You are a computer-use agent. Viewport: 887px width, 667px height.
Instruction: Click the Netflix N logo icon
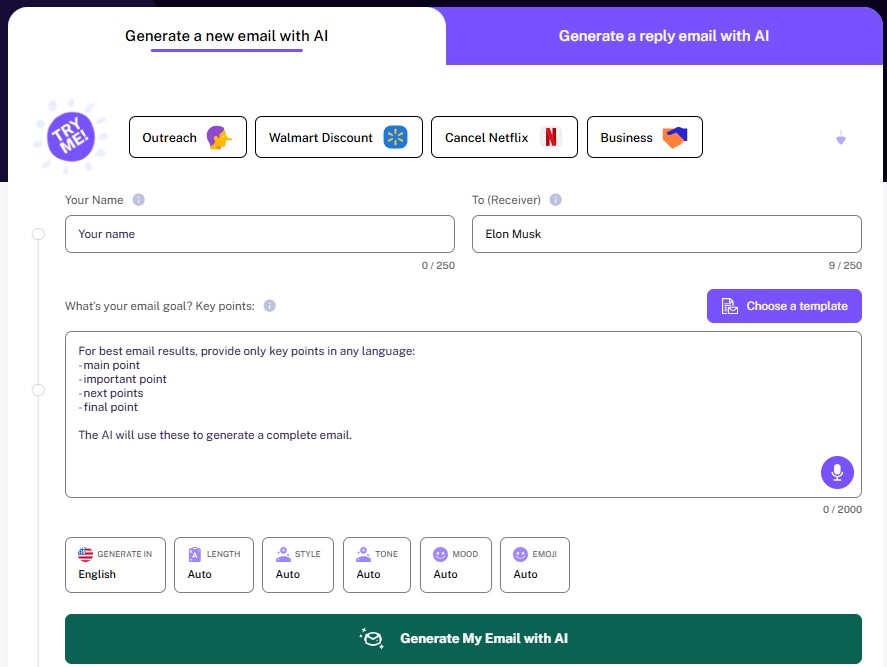click(550, 137)
